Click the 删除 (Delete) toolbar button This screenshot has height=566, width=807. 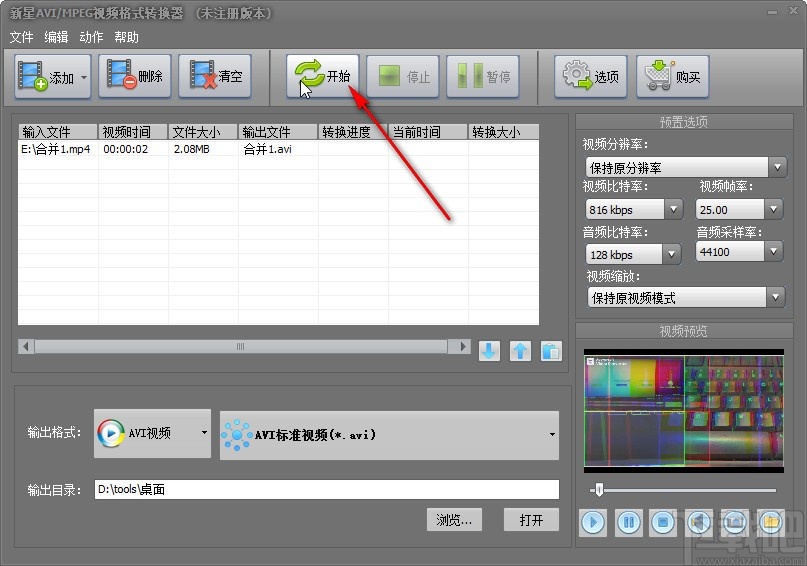135,76
